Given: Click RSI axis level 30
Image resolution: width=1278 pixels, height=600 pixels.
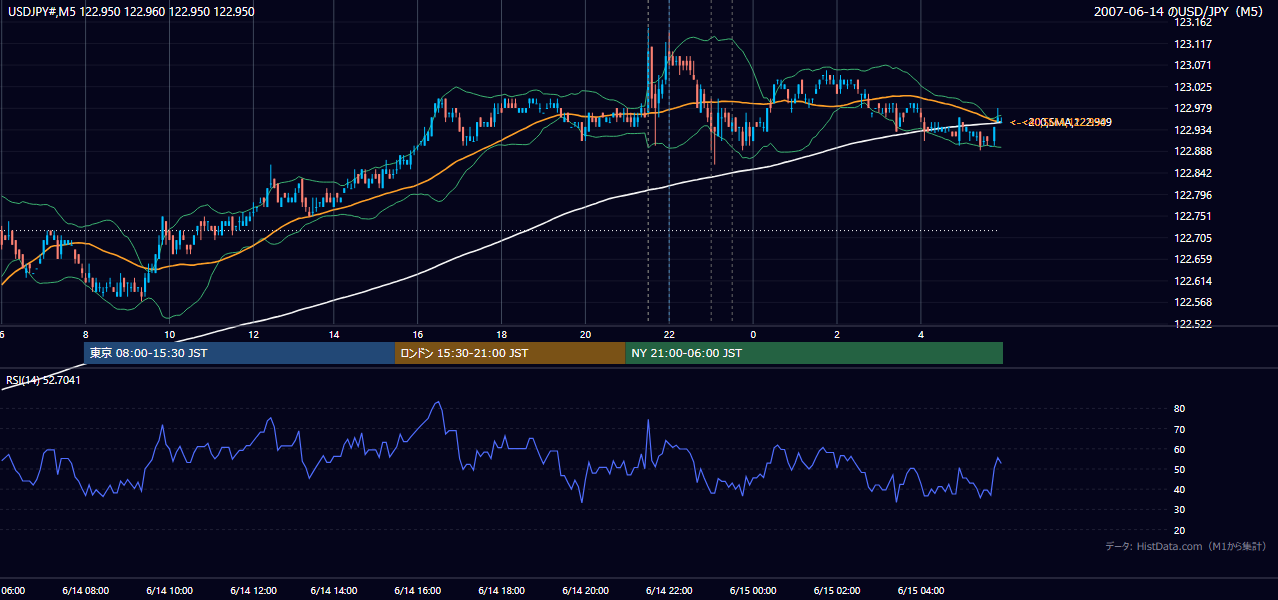Looking at the screenshot, I should [x=1179, y=509].
